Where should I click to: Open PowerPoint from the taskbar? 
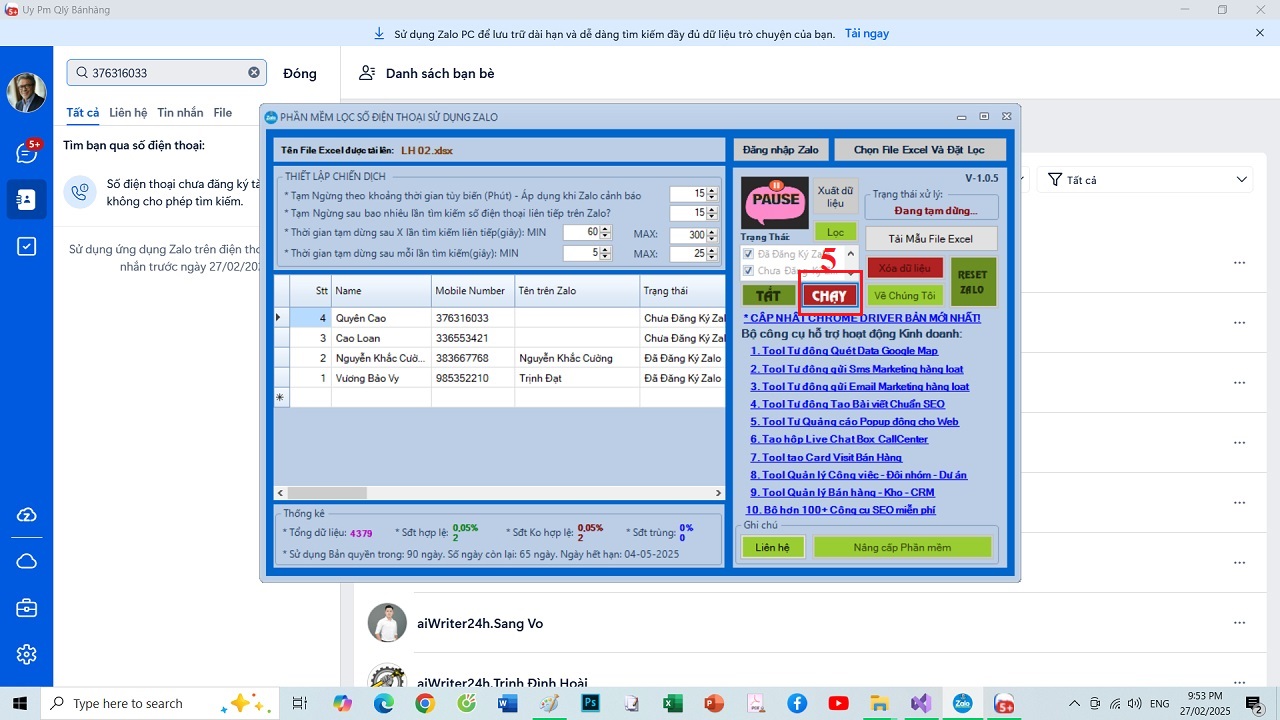click(714, 703)
